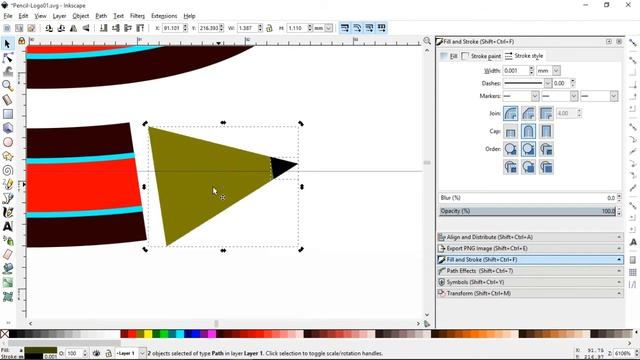This screenshot has width=640, height=360.
Task: Select the Rectangle tool
Action: (x=7, y=114)
